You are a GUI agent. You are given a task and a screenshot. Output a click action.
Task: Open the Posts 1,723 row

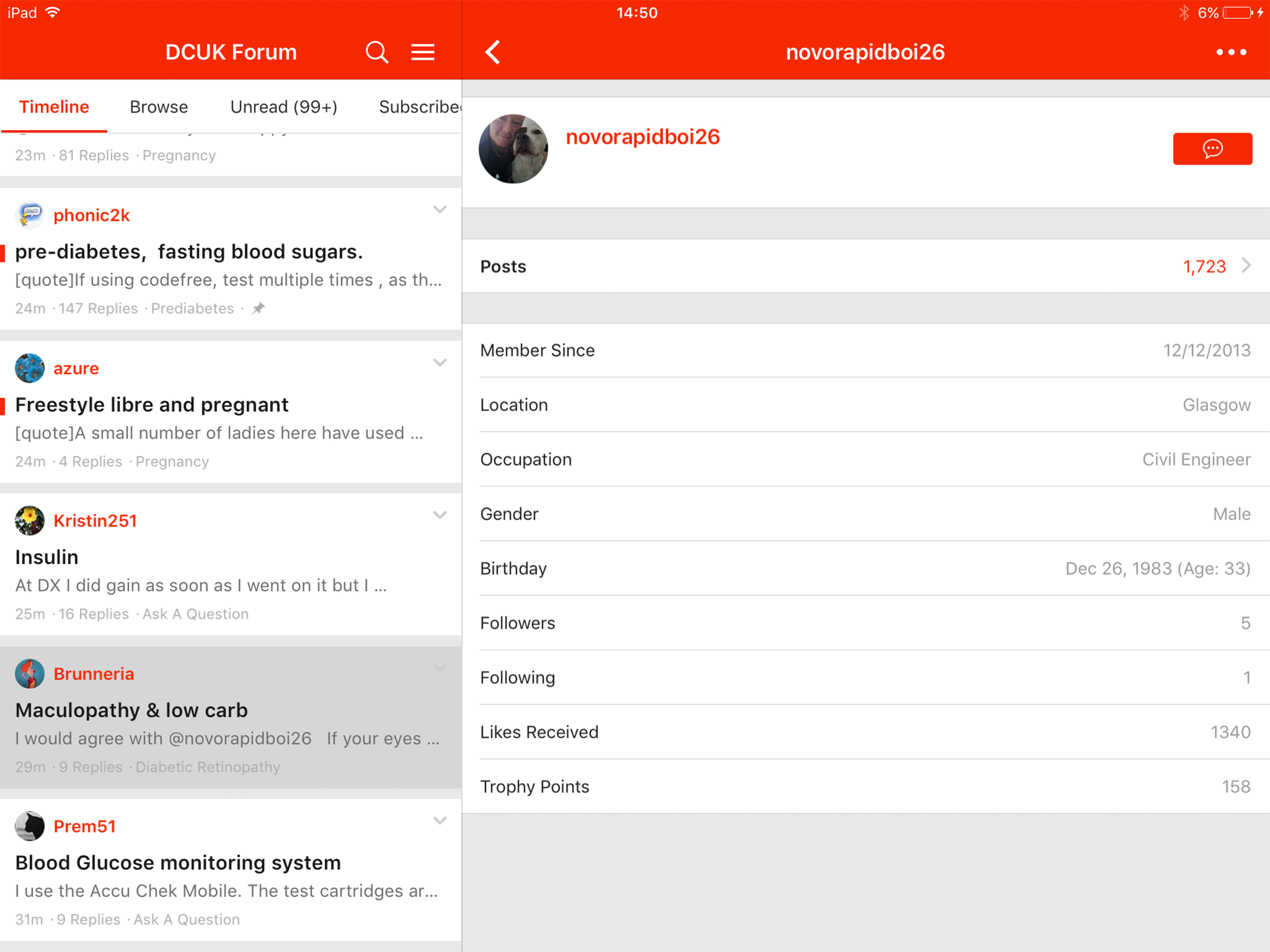(x=865, y=266)
